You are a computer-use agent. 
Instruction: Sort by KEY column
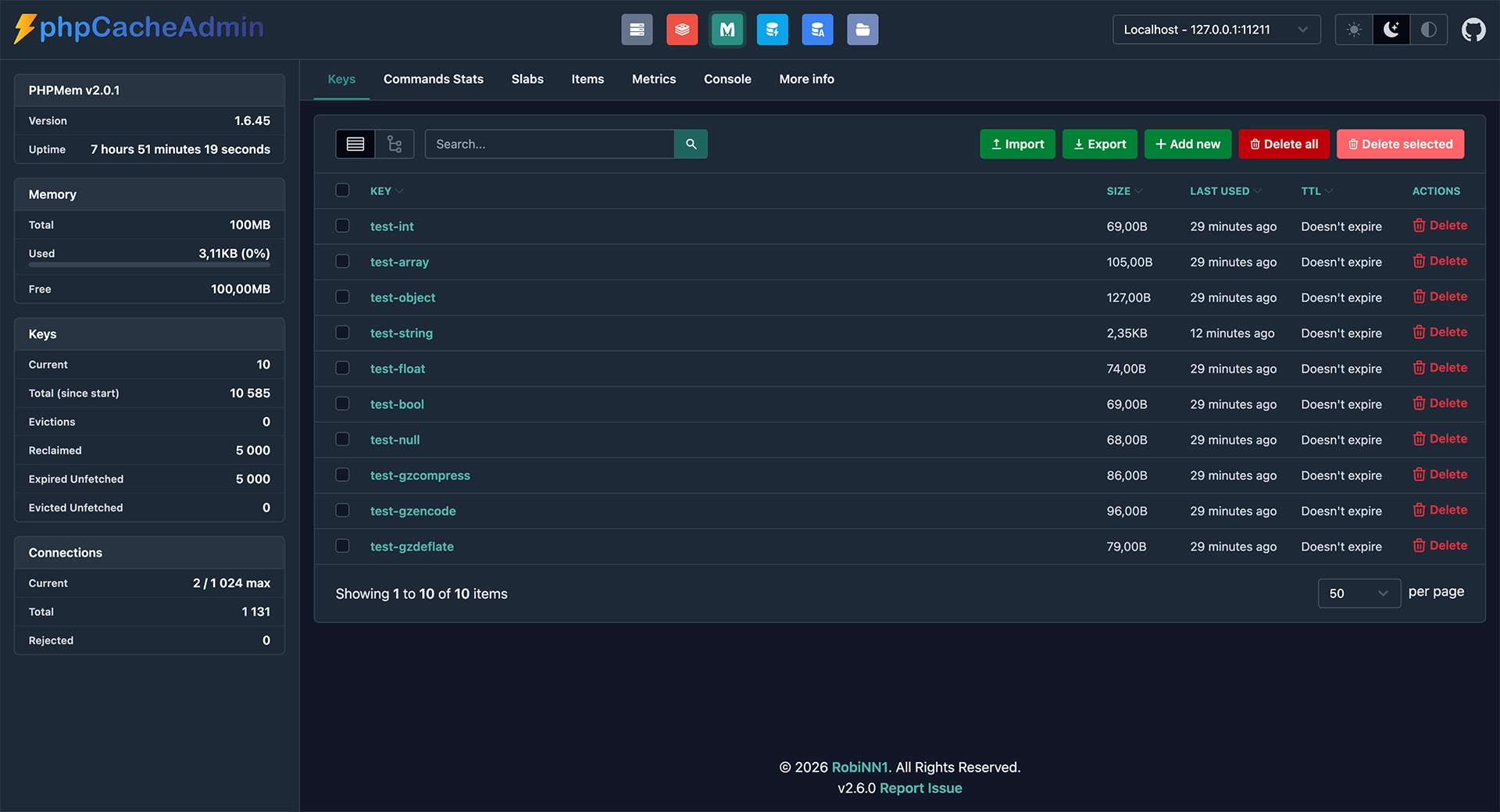click(x=387, y=191)
